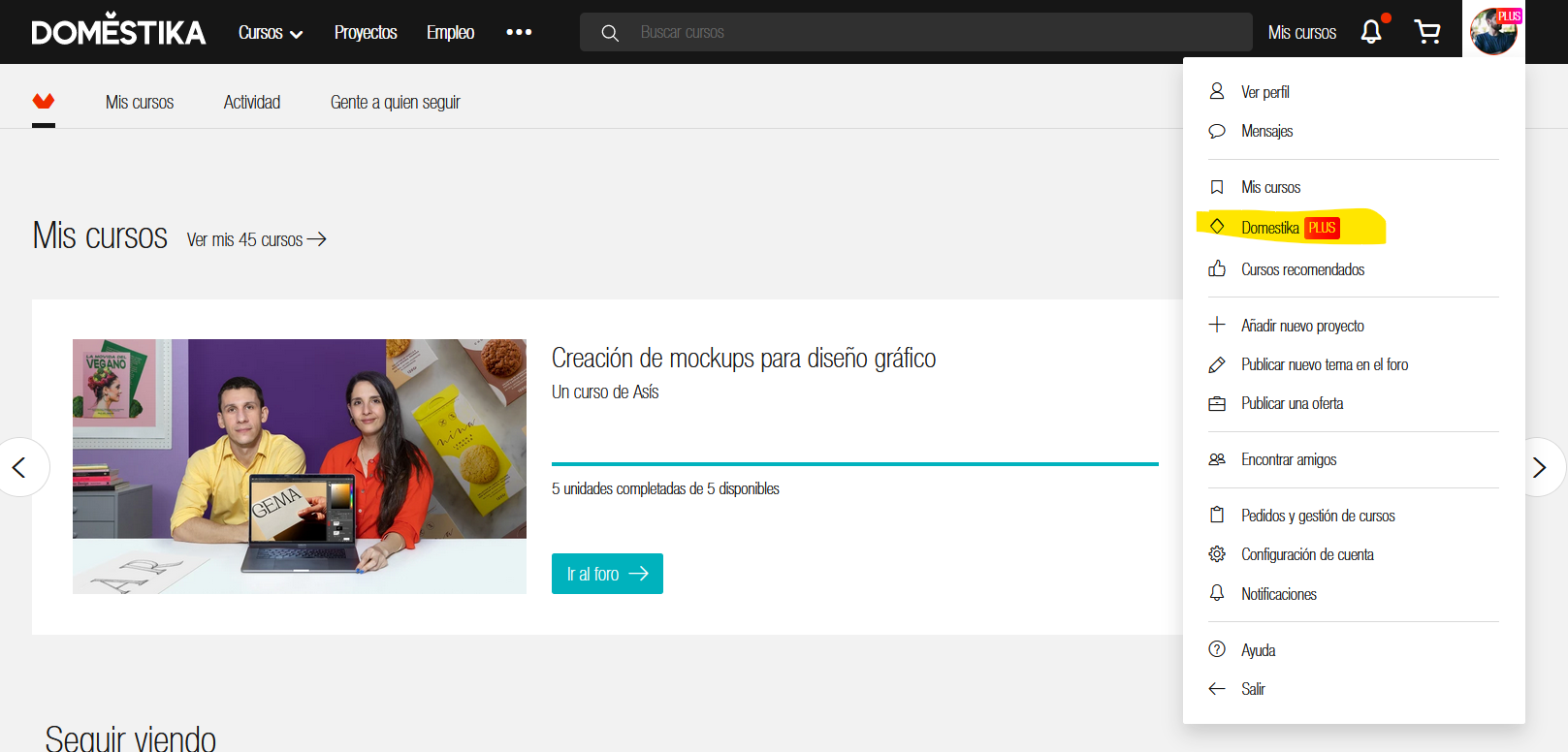This screenshot has width=1568, height=752.
Task: Show next course with right carousel arrow
Action: point(1540,468)
